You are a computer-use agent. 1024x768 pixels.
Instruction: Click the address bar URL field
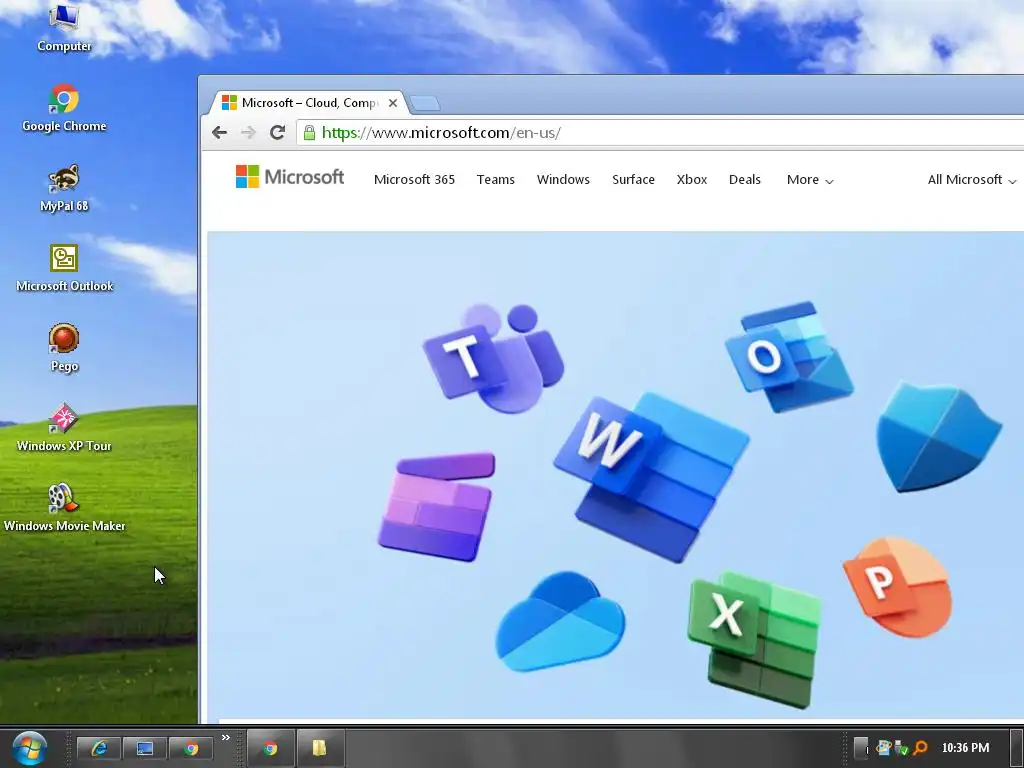pyautogui.click(x=660, y=133)
